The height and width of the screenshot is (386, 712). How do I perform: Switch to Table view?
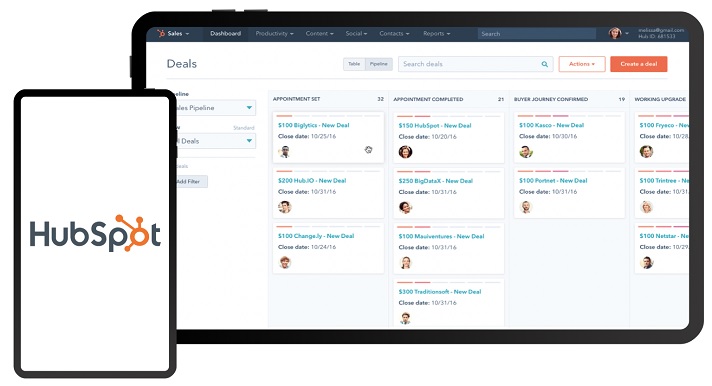tap(354, 64)
